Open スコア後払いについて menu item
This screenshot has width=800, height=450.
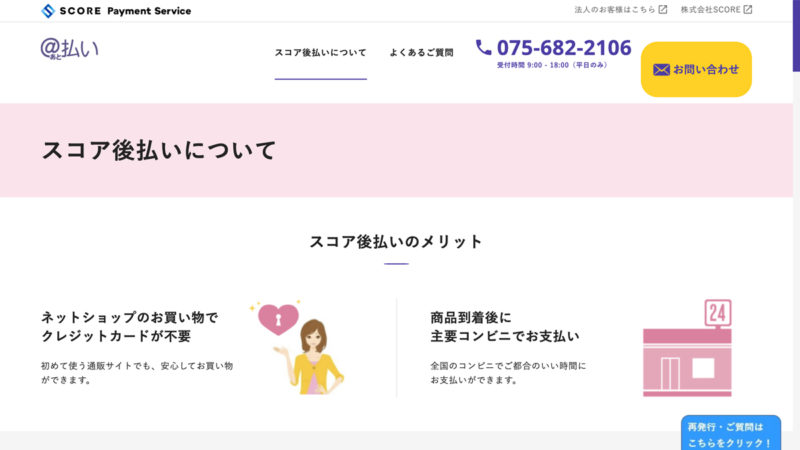[320, 53]
